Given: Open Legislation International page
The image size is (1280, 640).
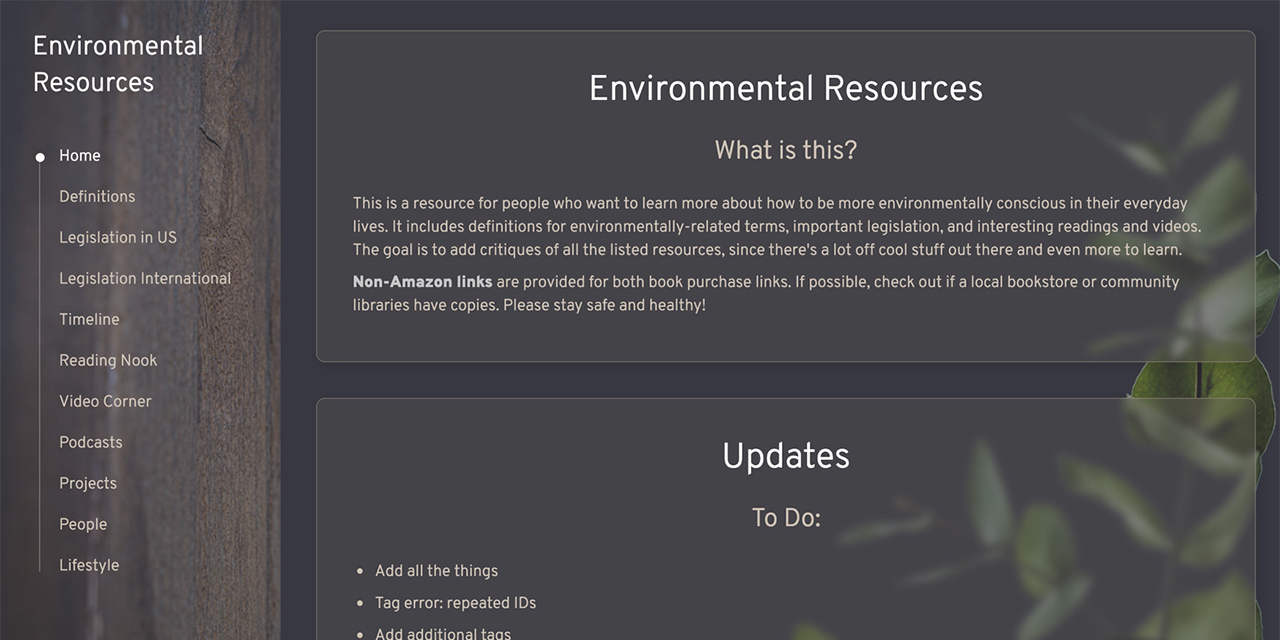Looking at the screenshot, I should 145,279.
